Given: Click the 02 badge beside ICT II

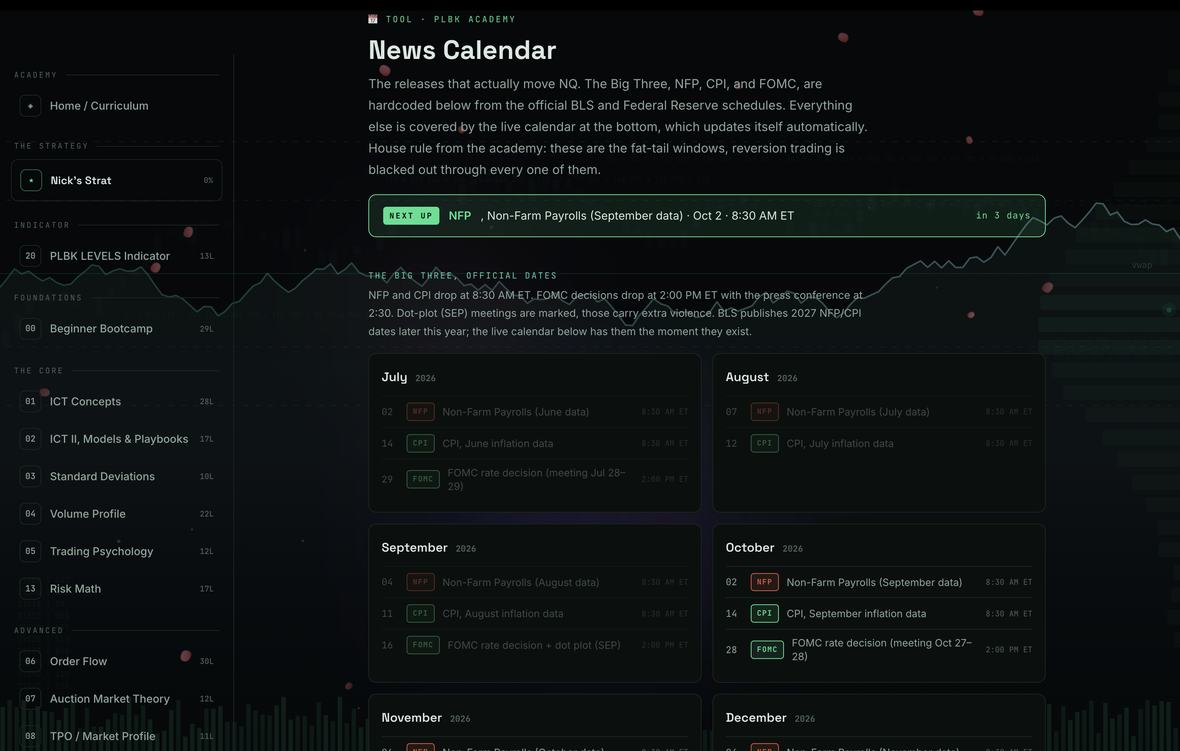Looking at the screenshot, I should 30,439.
